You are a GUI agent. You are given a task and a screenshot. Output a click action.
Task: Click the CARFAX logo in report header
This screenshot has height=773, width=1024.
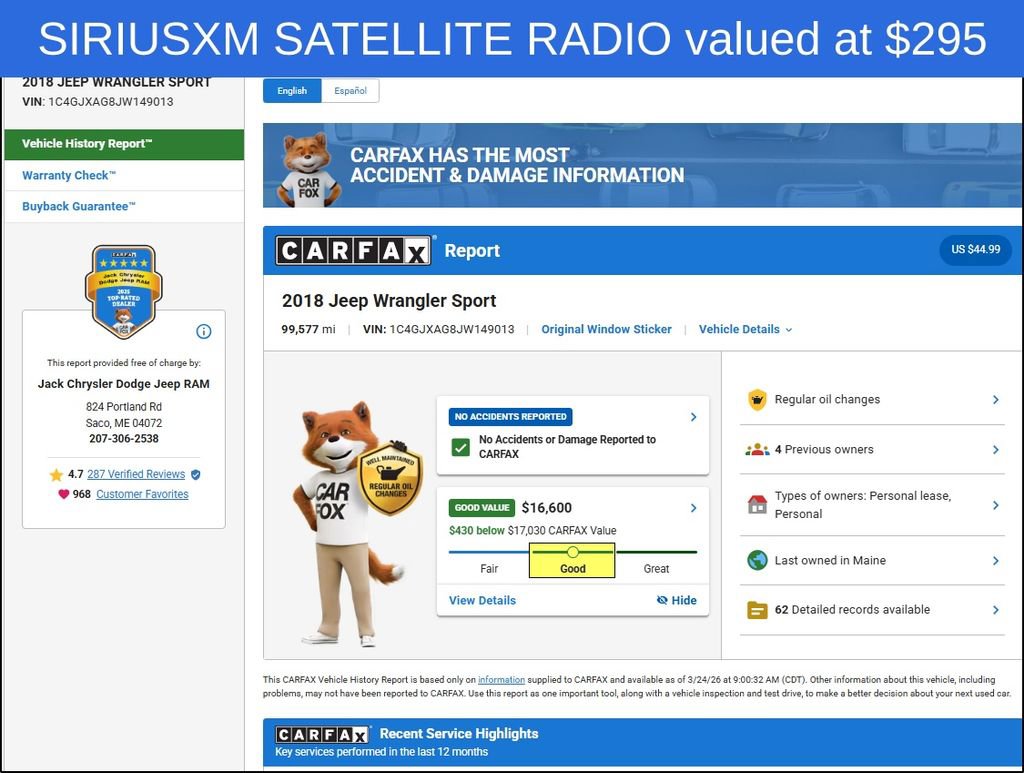point(354,251)
